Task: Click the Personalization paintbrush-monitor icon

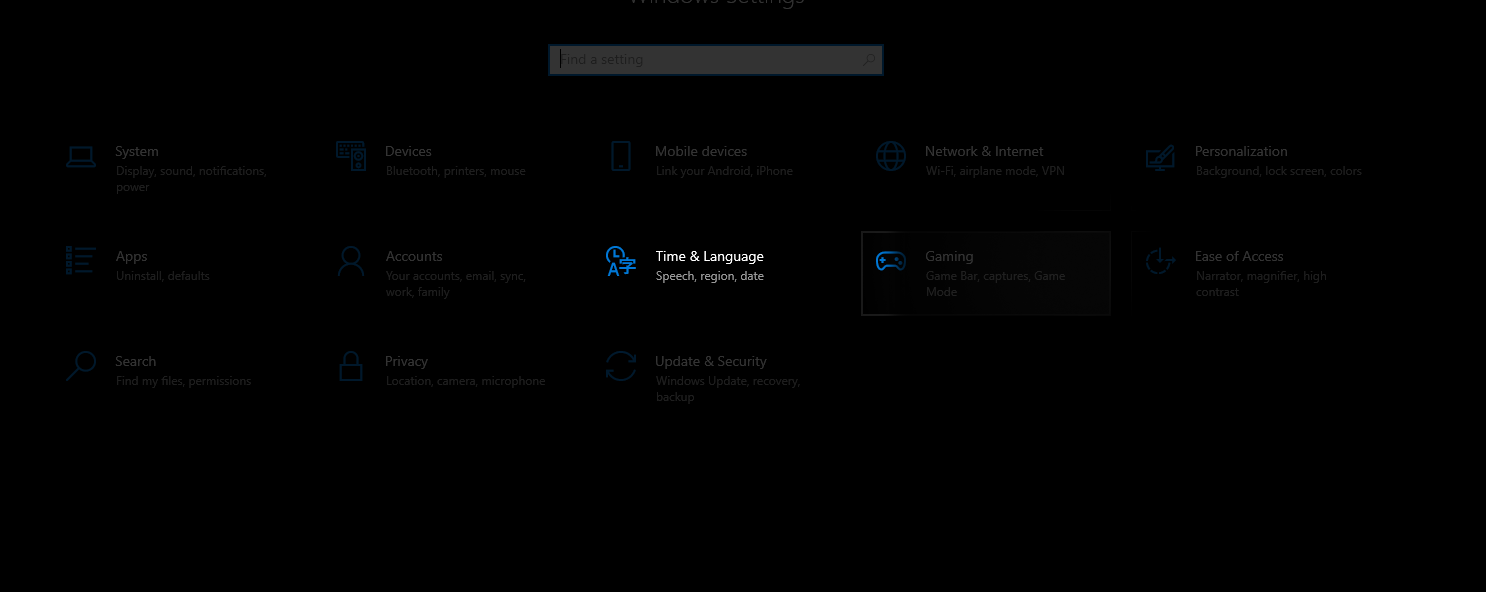Action: (1160, 157)
